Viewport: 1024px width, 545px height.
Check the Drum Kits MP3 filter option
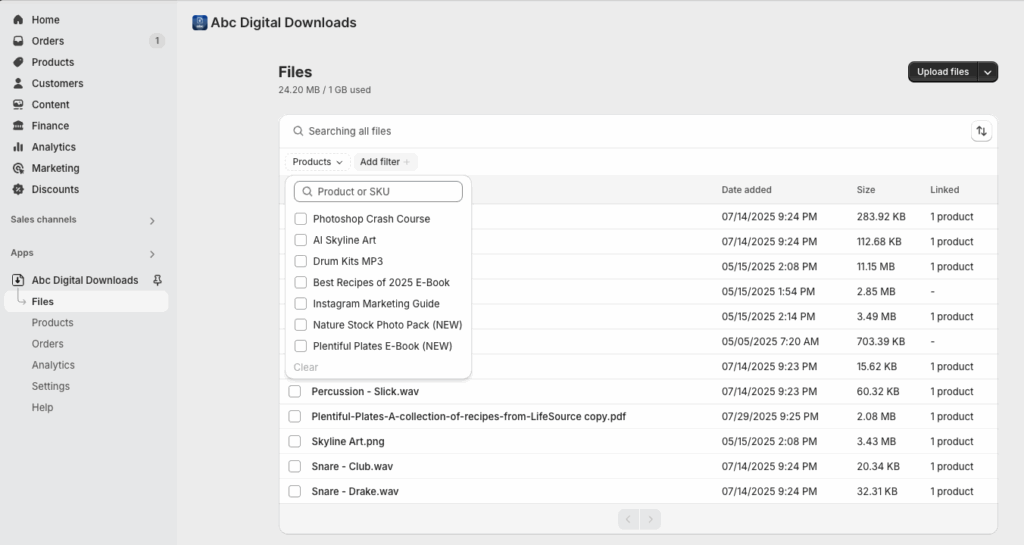pos(300,261)
